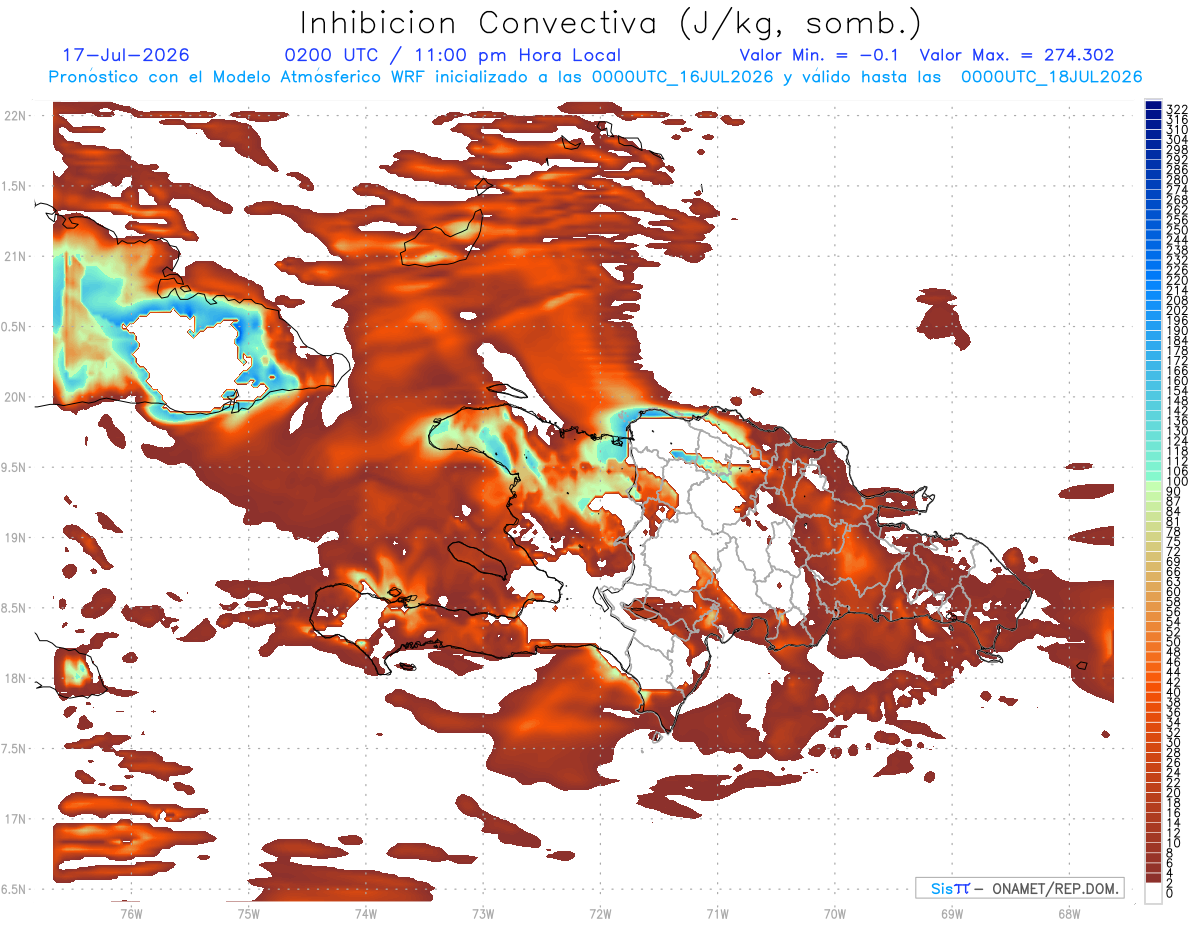The image size is (1200, 927).
Task: Click the '74W' longitude label
Action: click(365, 913)
